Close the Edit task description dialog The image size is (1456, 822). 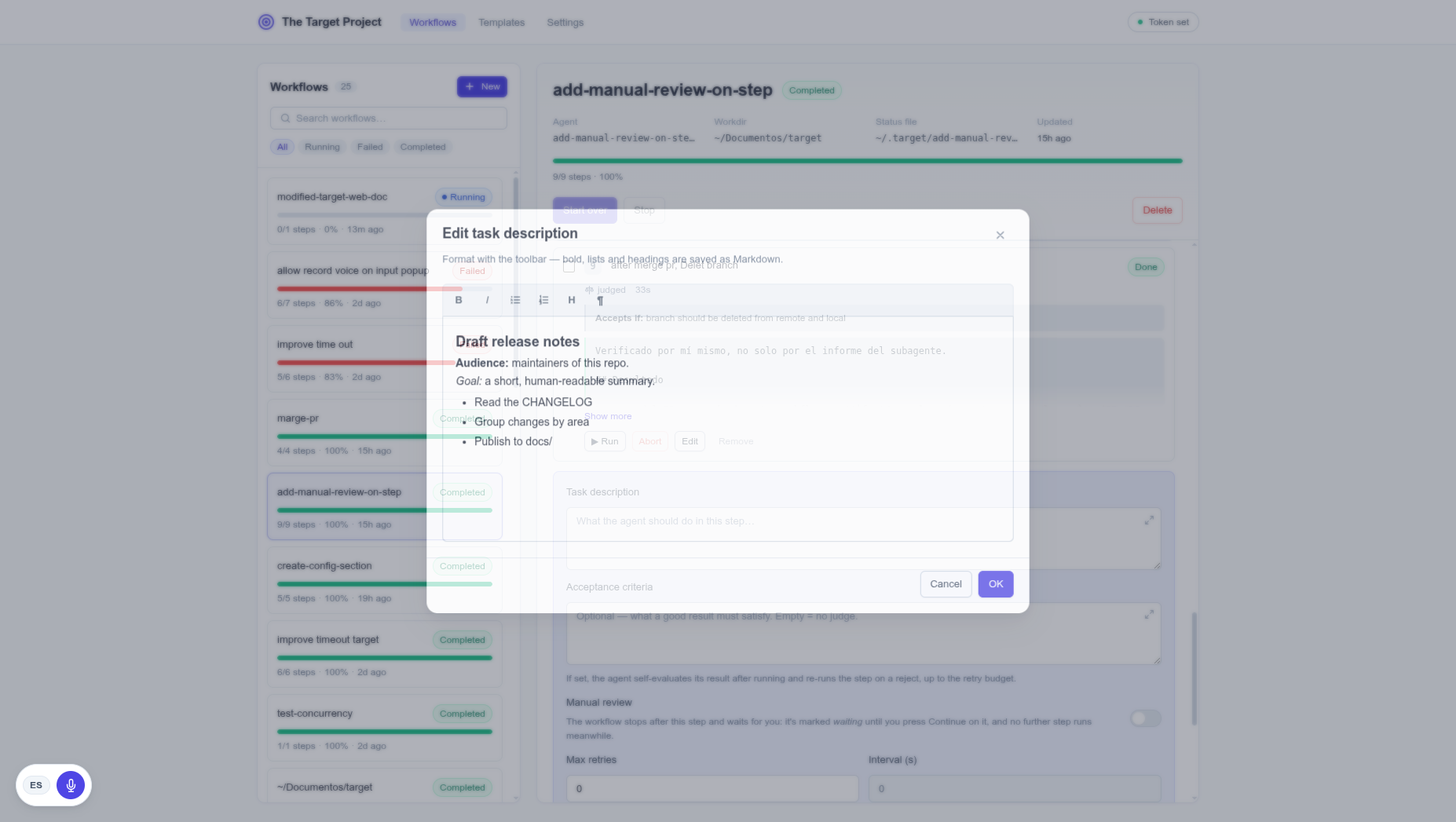1000,235
